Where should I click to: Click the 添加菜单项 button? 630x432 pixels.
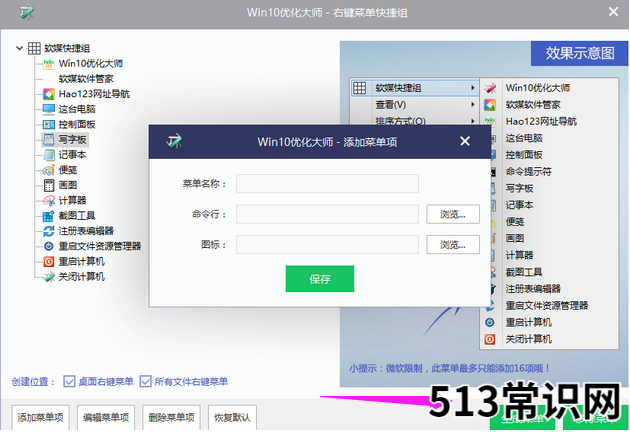[x=41, y=418]
